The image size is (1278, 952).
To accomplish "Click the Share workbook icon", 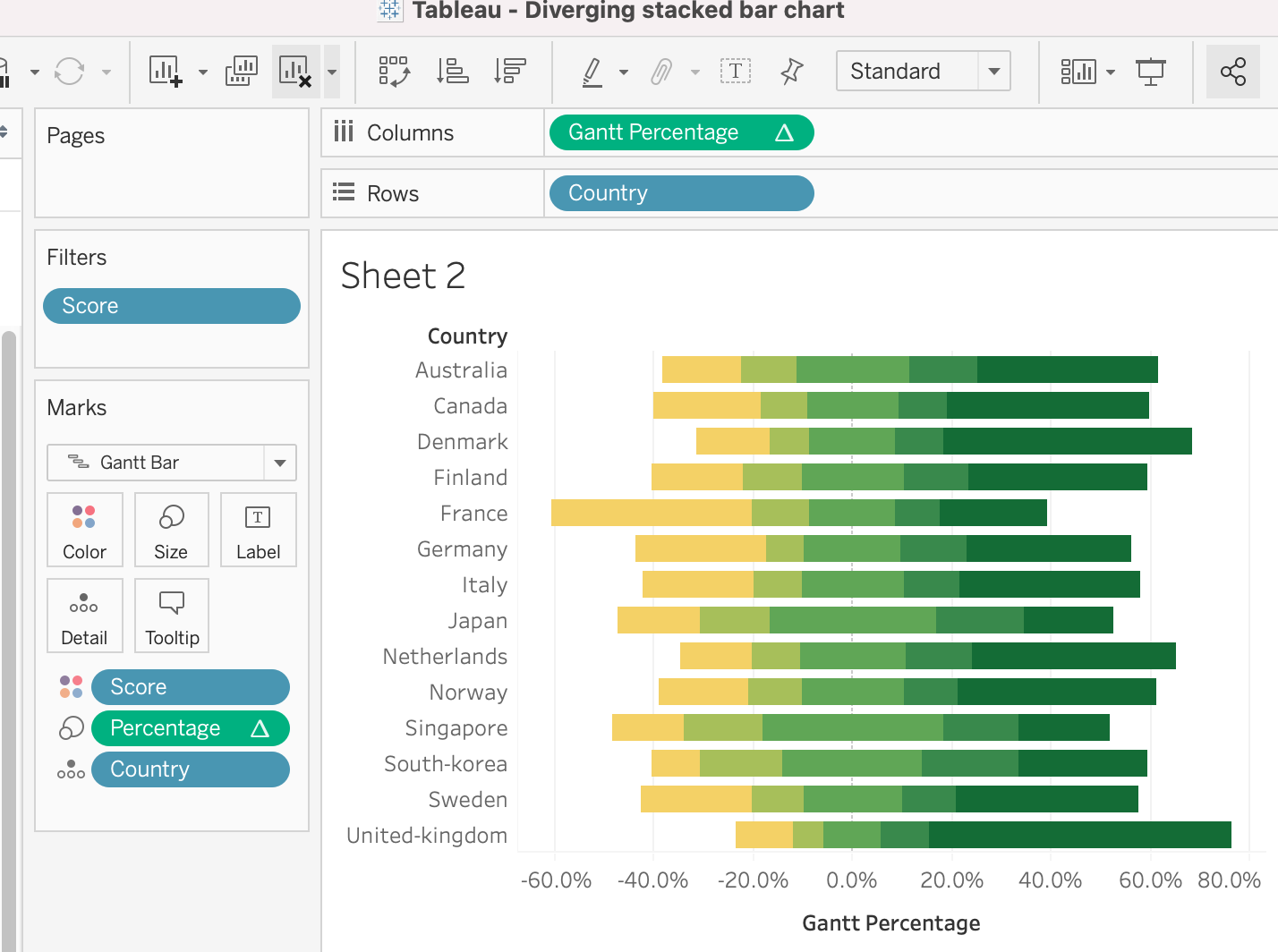I will point(1232,71).
